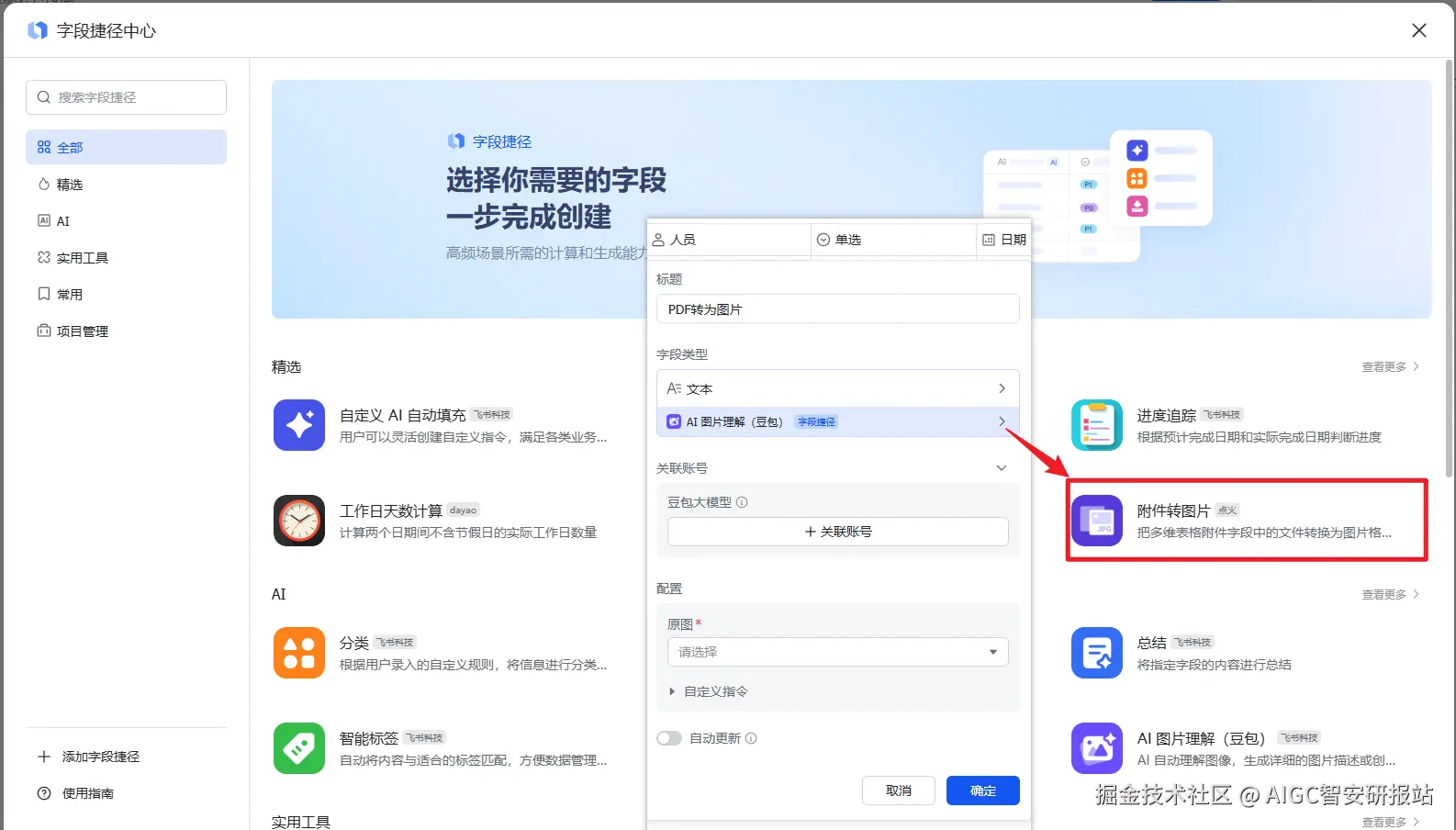Click the 进度追踪 card title
This screenshot has width=1456, height=830.
click(x=1166, y=415)
